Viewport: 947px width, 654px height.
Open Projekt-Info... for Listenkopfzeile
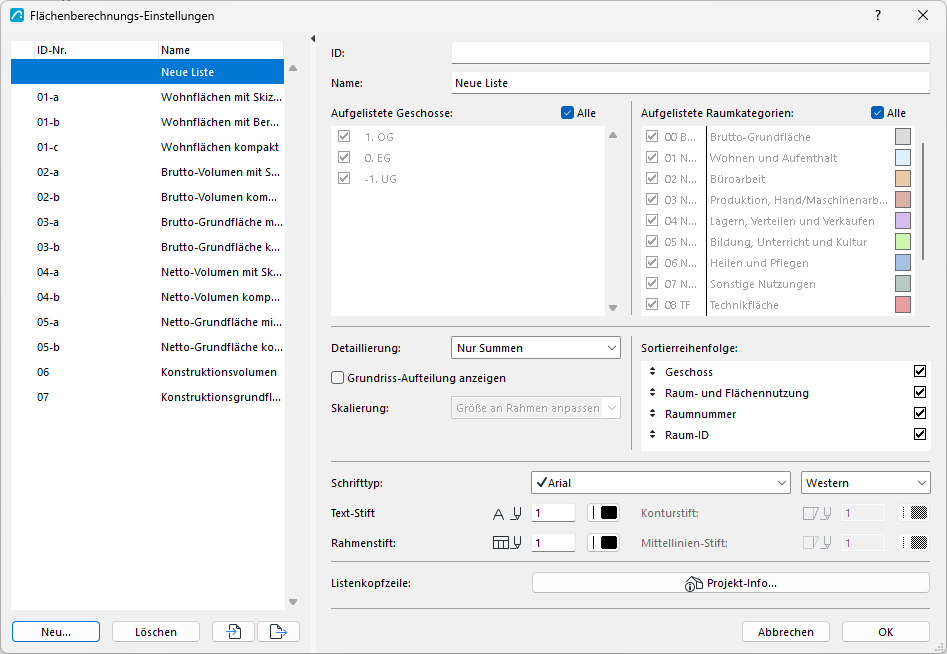point(731,583)
